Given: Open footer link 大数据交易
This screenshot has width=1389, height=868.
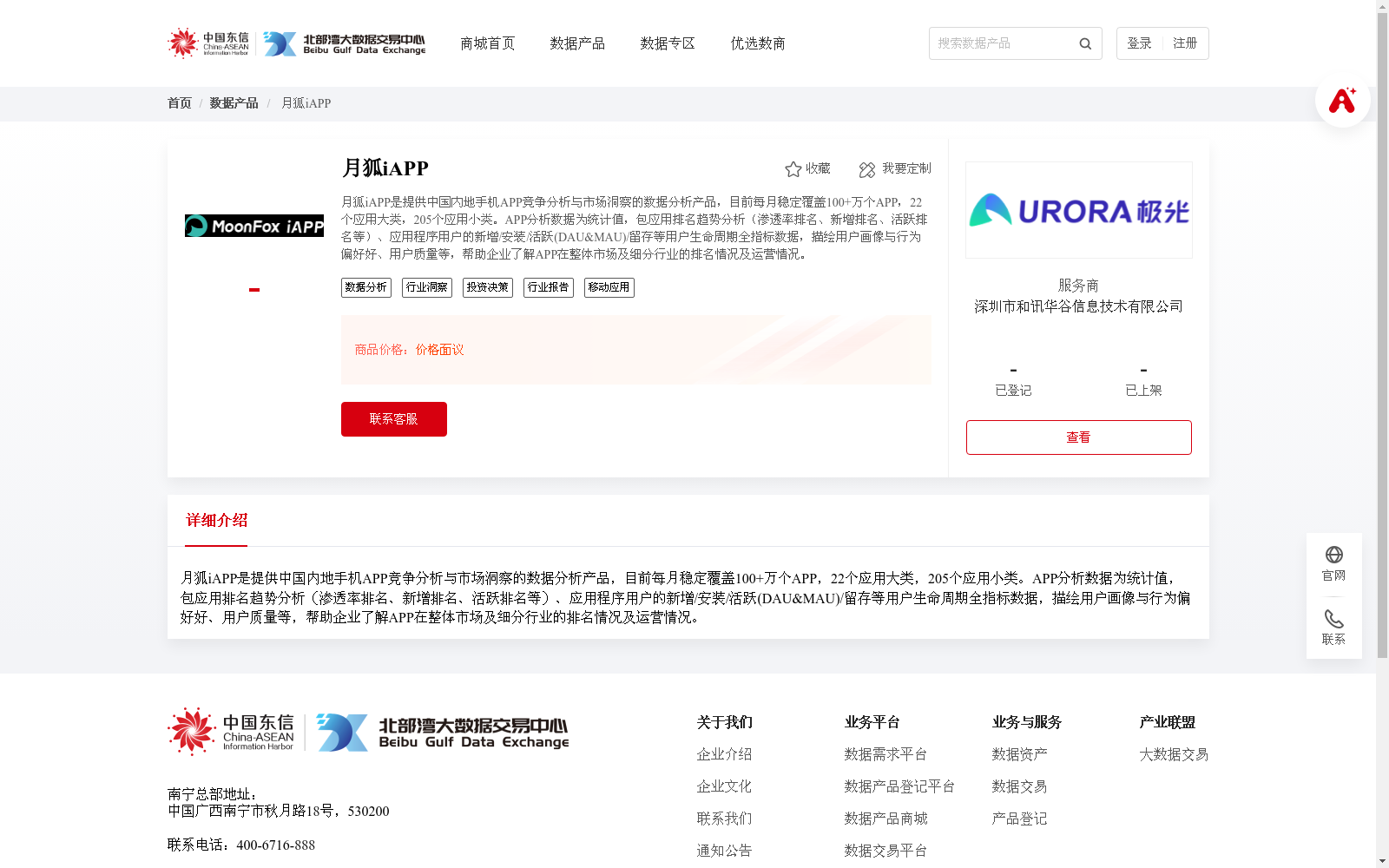Looking at the screenshot, I should click(1174, 754).
